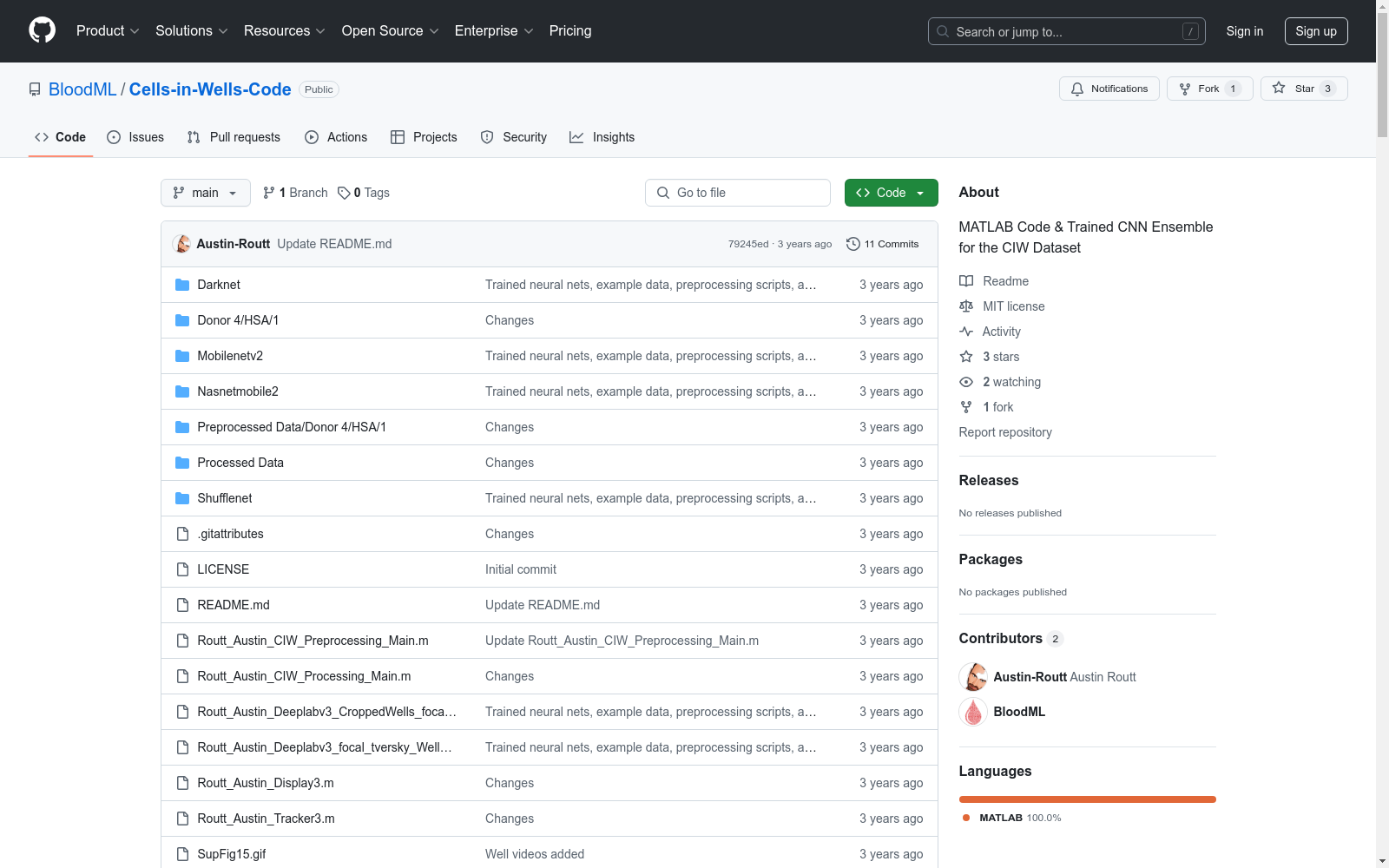Click the Mobilenetv2 folder icon

pos(182,356)
